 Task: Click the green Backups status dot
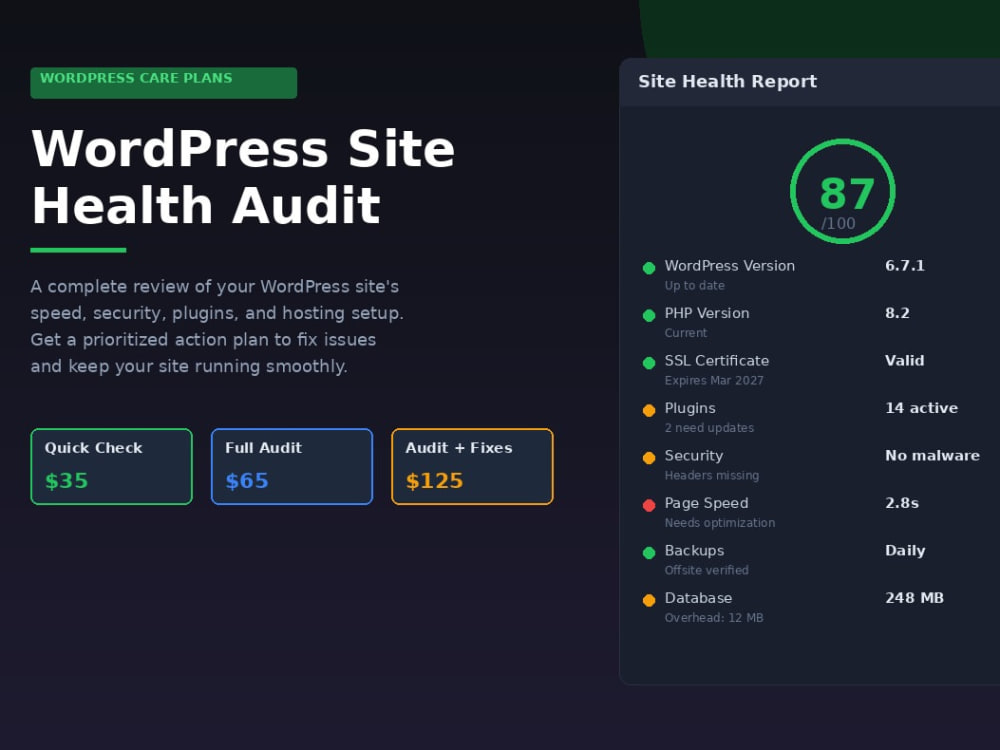point(649,553)
